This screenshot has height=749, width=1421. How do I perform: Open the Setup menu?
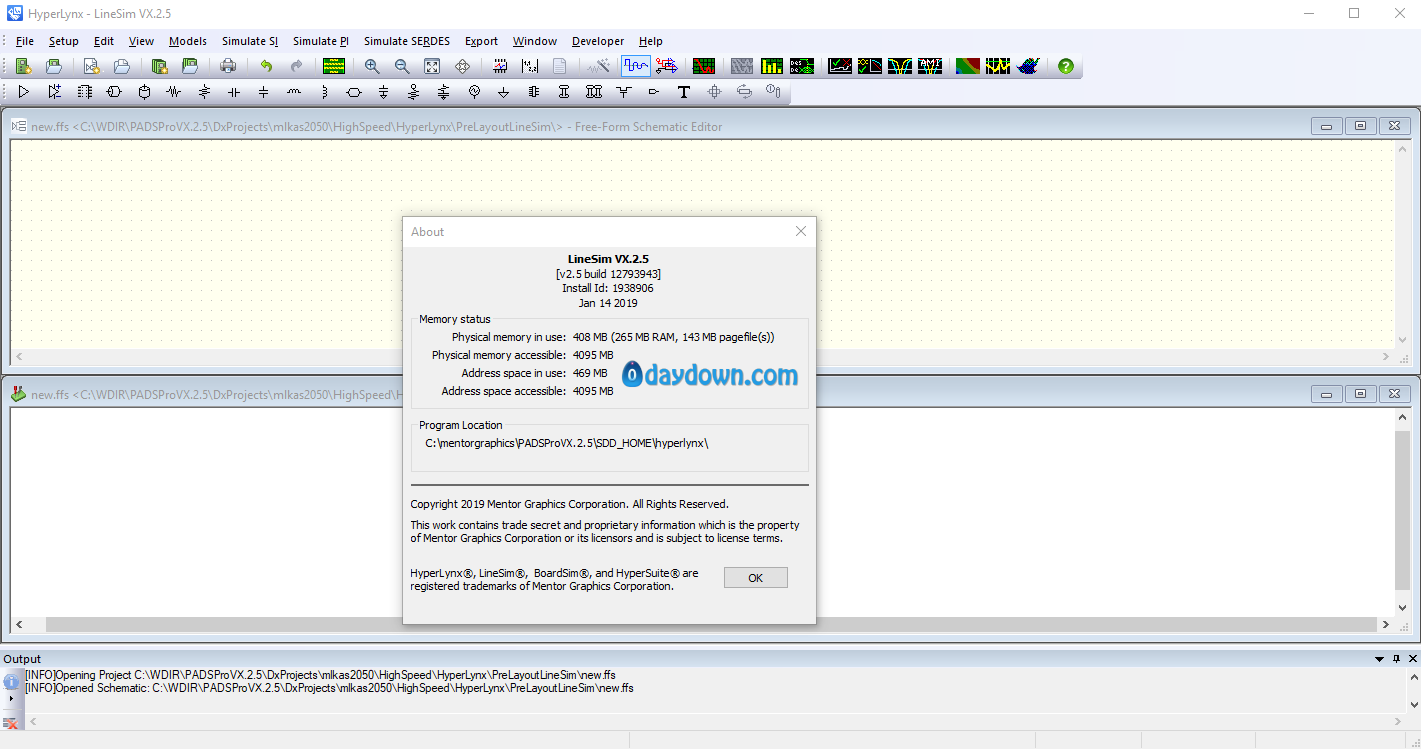coord(63,41)
